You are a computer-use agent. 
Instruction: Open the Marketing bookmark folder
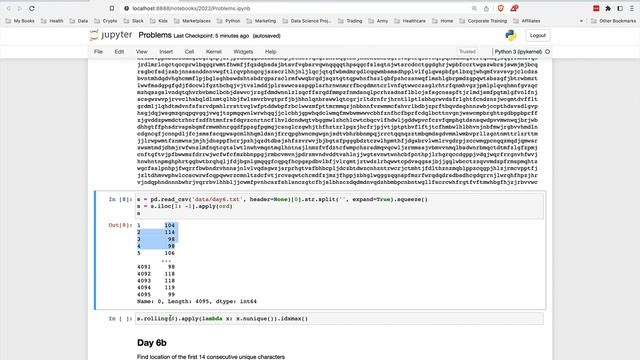[261, 21]
